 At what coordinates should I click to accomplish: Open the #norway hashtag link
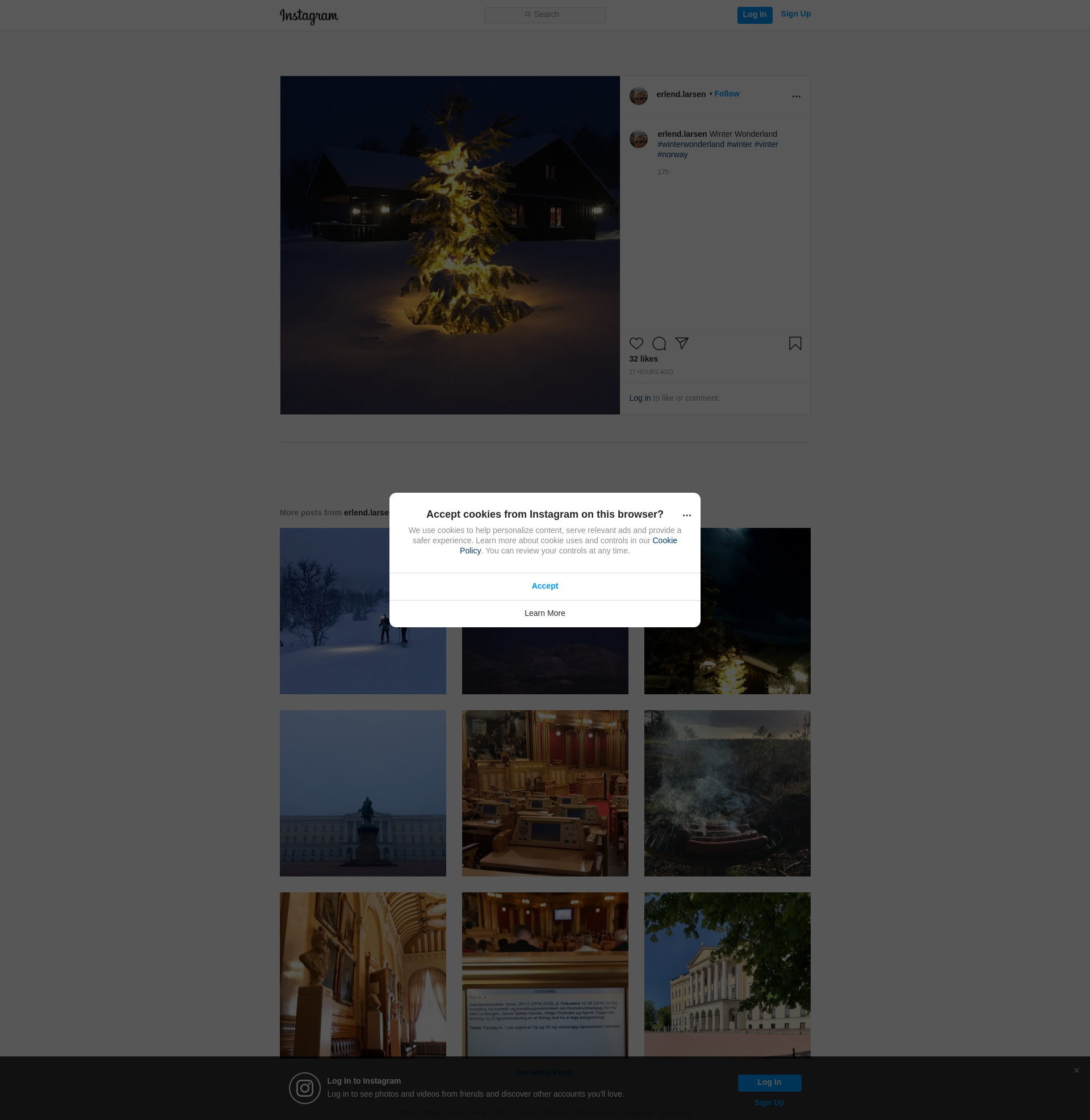[672, 154]
